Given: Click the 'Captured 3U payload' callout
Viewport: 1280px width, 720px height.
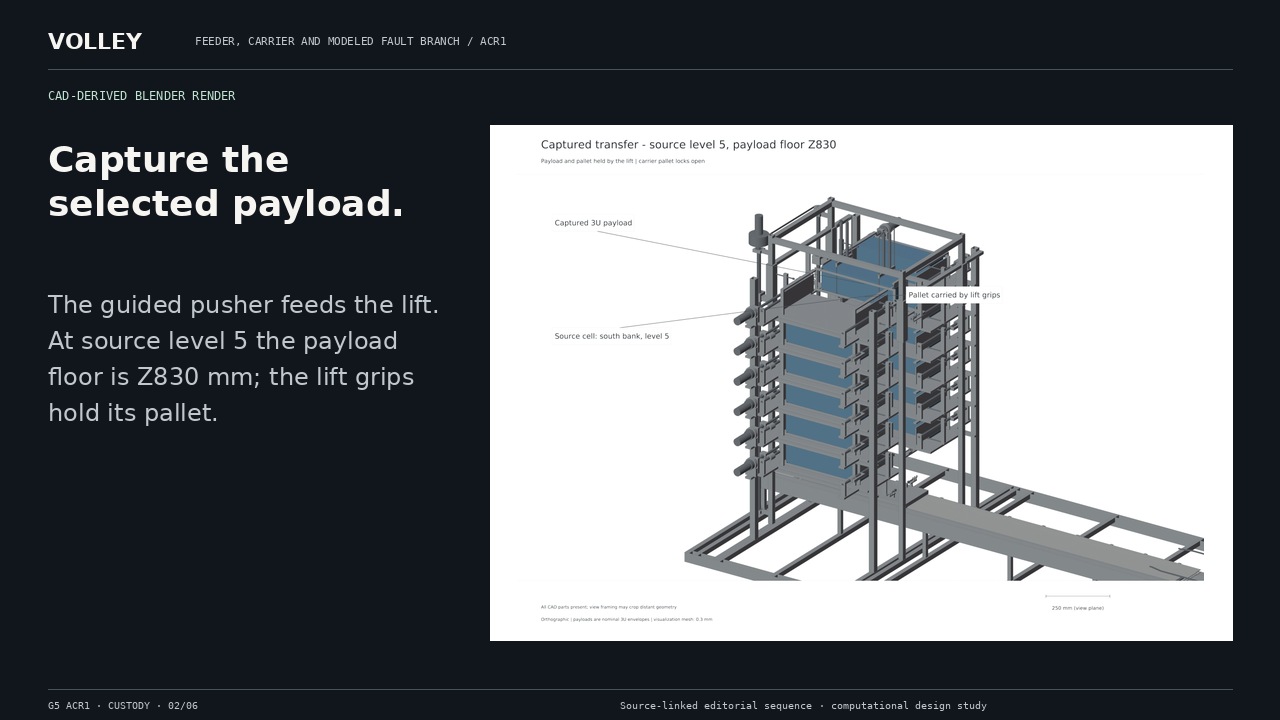Looking at the screenshot, I should (593, 223).
